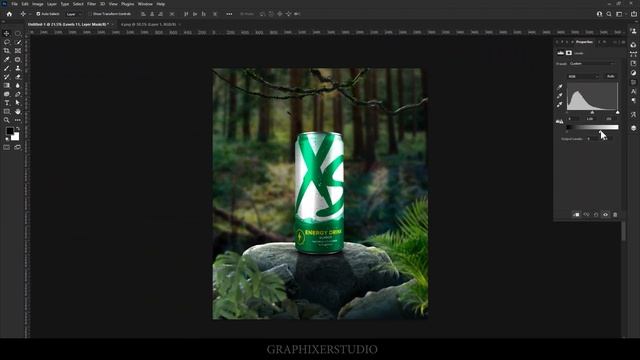Viewport: 640px width, 360px height.
Task: Open Edit Toolbar three-dots button
Action: [x=18, y=120]
